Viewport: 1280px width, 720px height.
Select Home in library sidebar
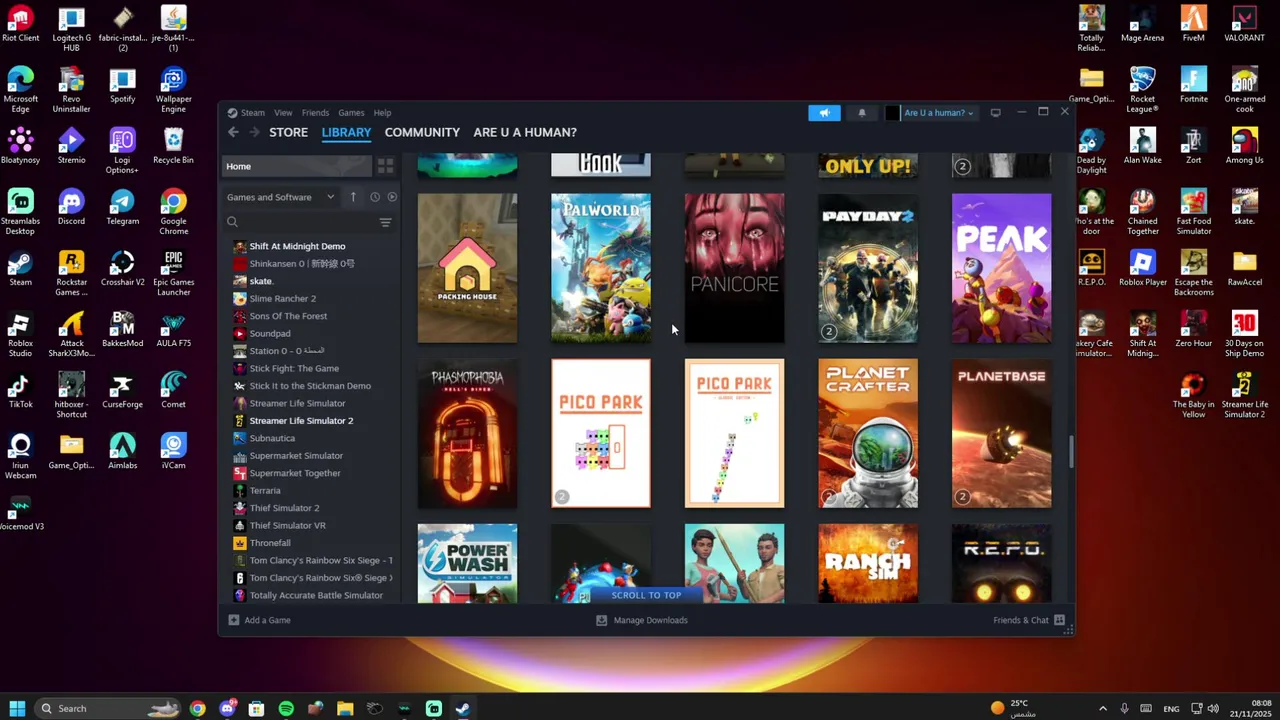[x=298, y=166]
